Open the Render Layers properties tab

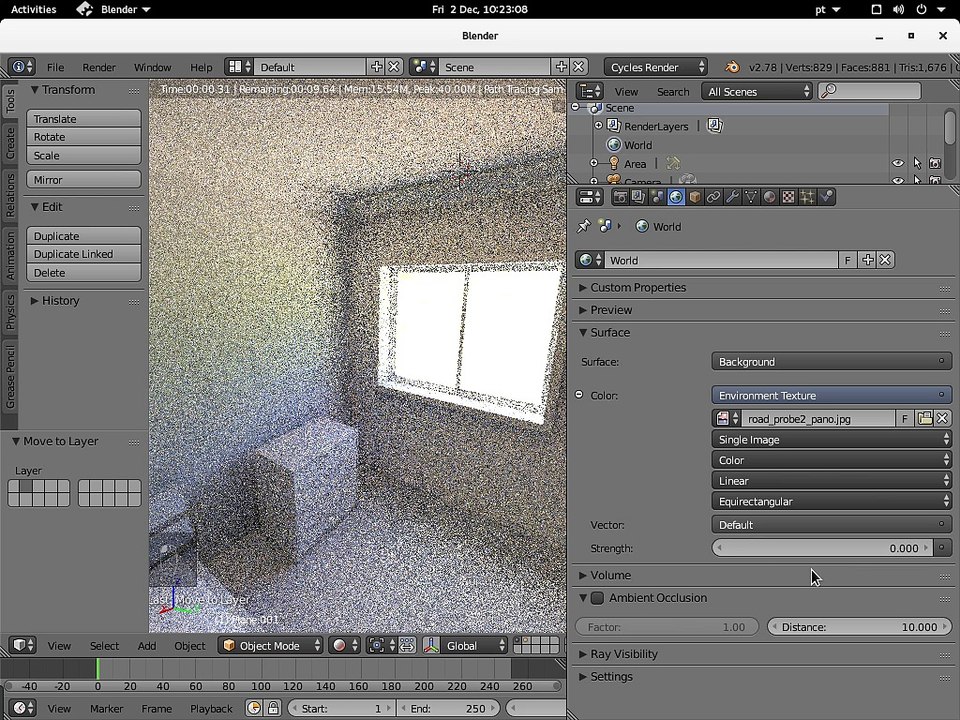pos(638,197)
